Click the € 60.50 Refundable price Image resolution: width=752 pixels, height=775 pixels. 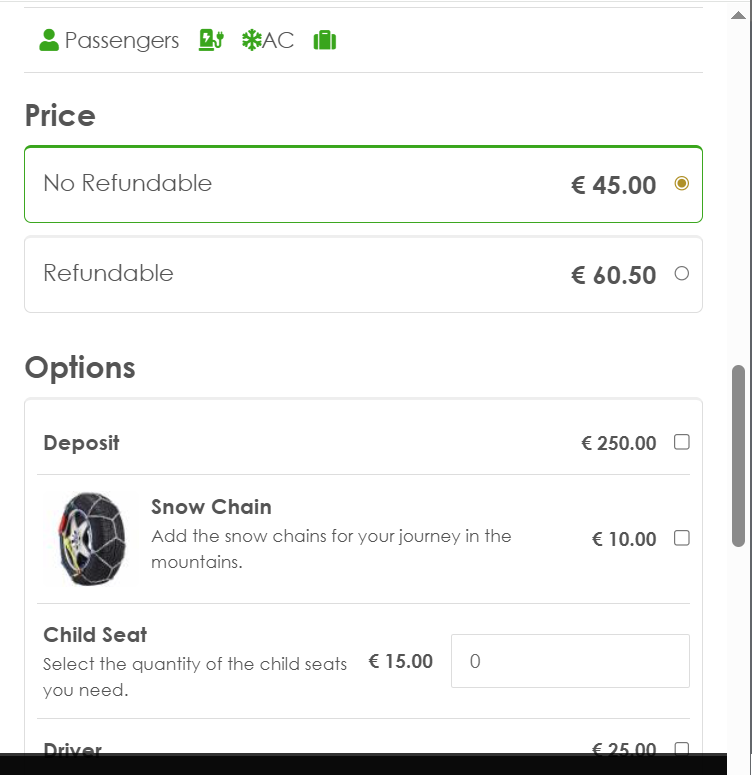613,275
